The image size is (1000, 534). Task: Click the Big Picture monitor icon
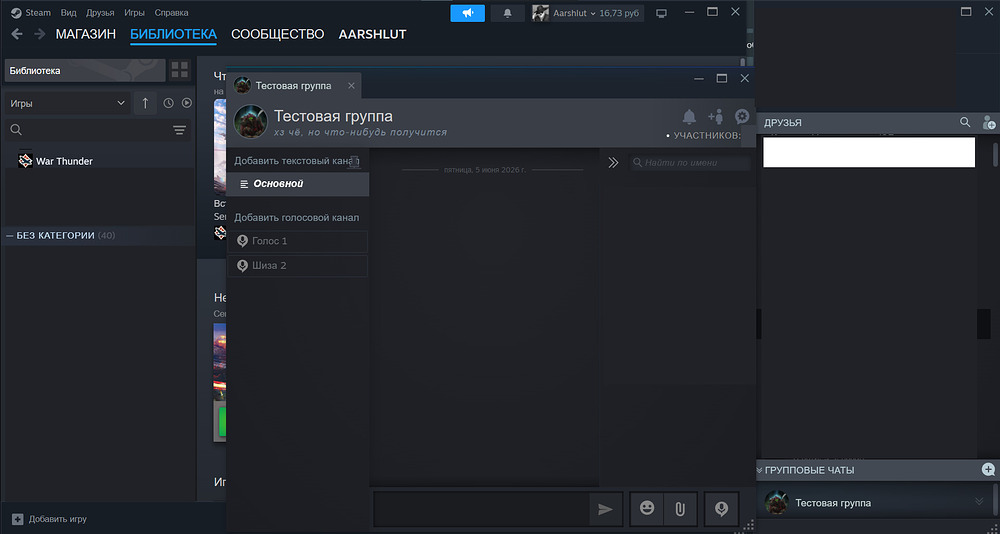[661, 13]
